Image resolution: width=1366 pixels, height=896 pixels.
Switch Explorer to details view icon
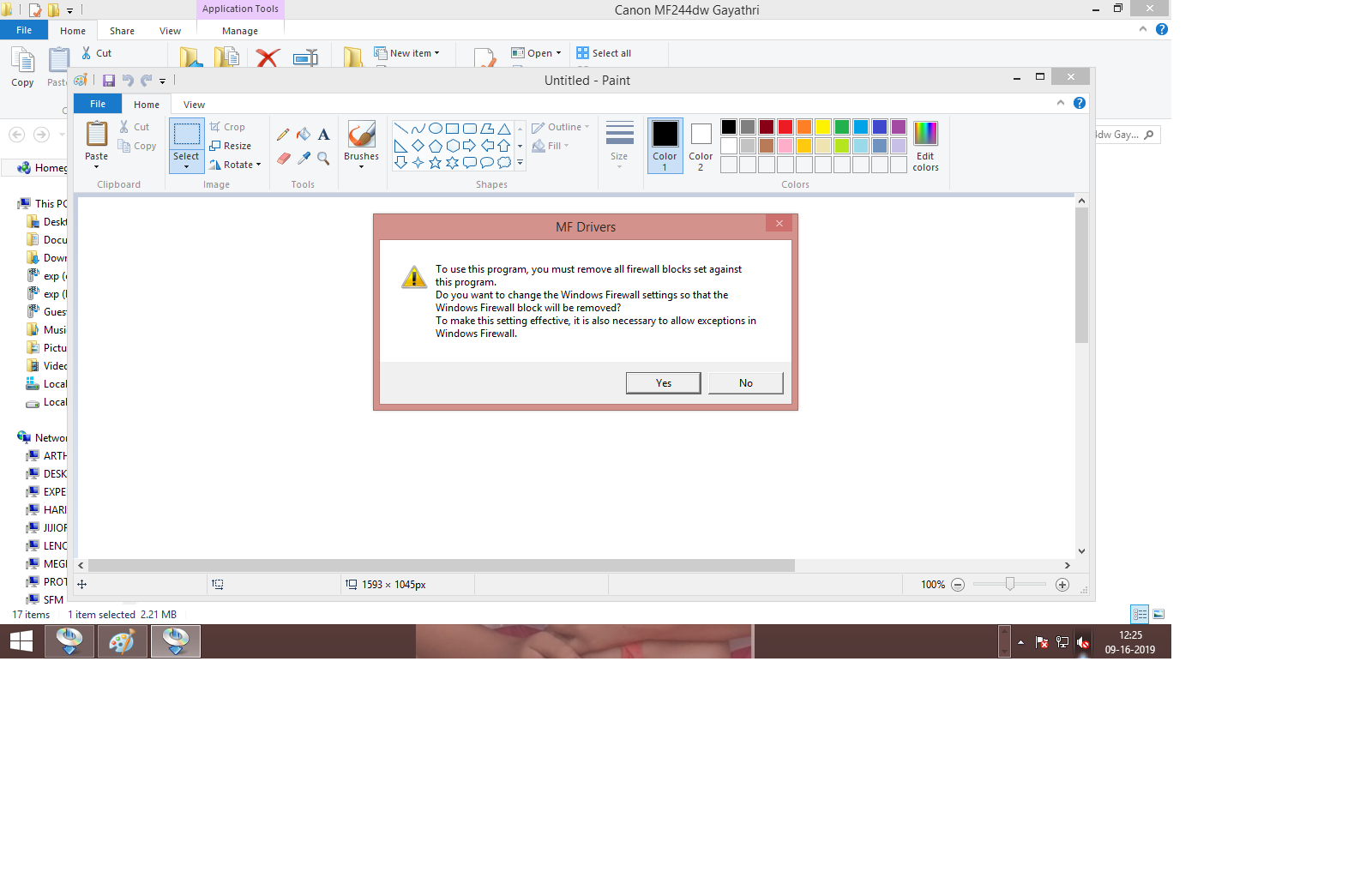click(x=1140, y=614)
